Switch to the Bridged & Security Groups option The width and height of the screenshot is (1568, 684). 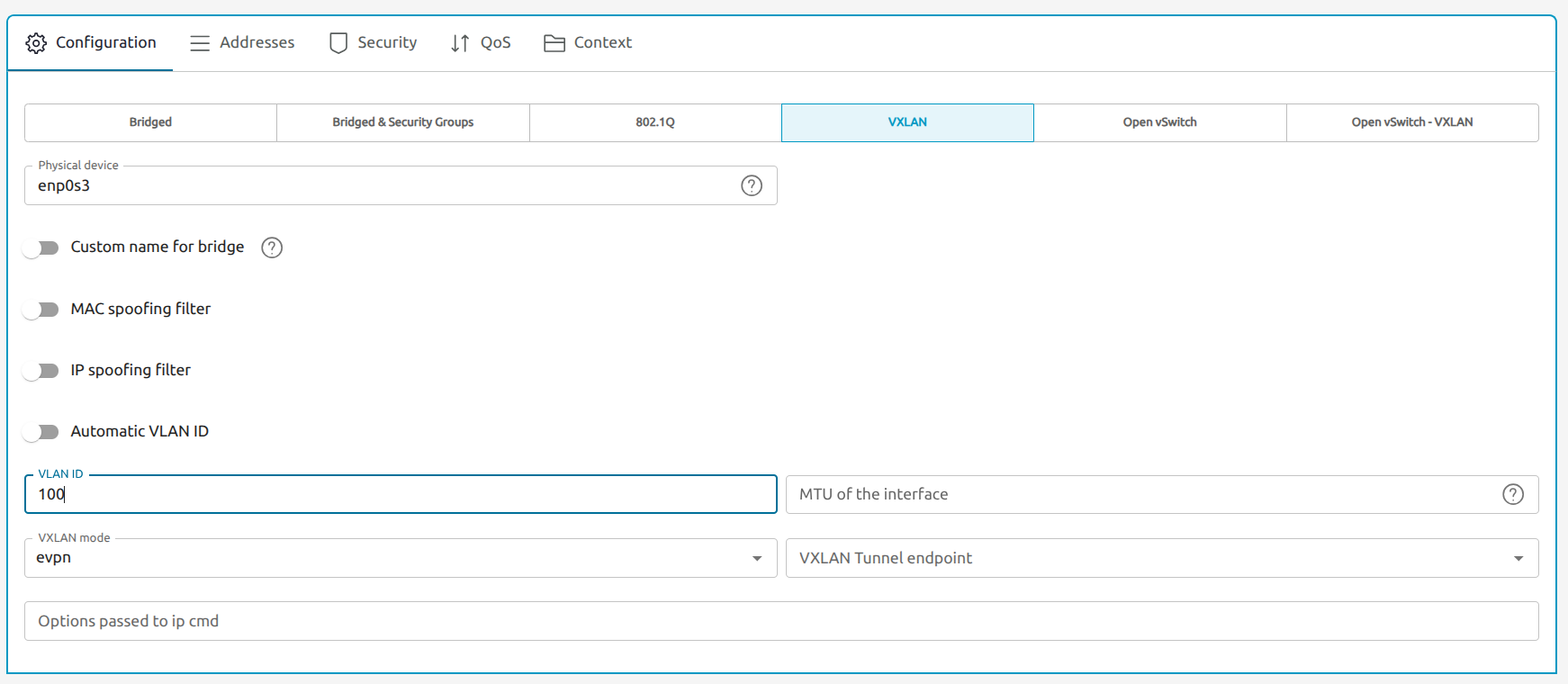pyautogui.click(x=402, y=122)
